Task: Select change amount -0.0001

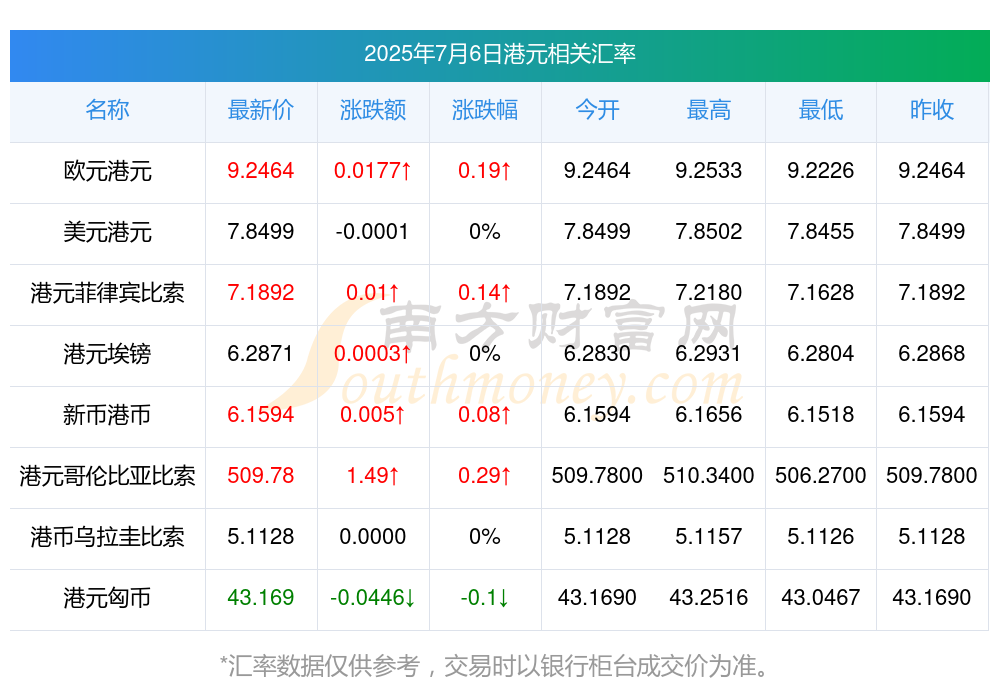Action: click(373, 231)
